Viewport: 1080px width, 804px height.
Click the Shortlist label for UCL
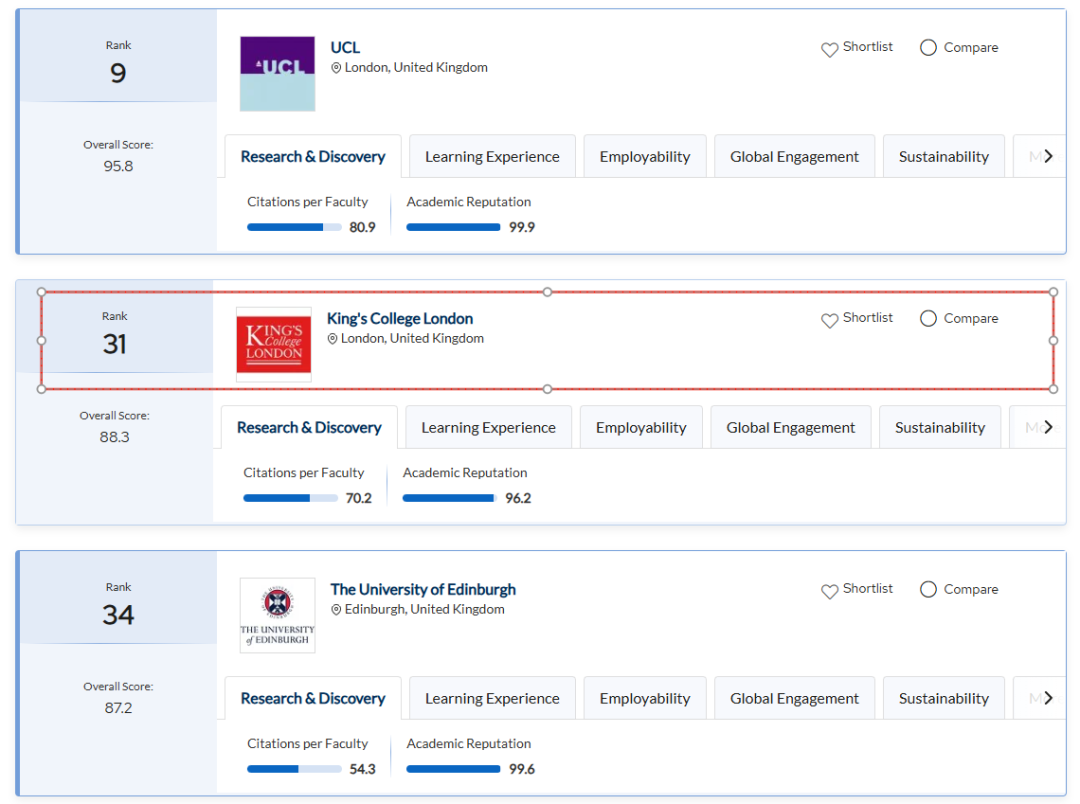[867, 46]
